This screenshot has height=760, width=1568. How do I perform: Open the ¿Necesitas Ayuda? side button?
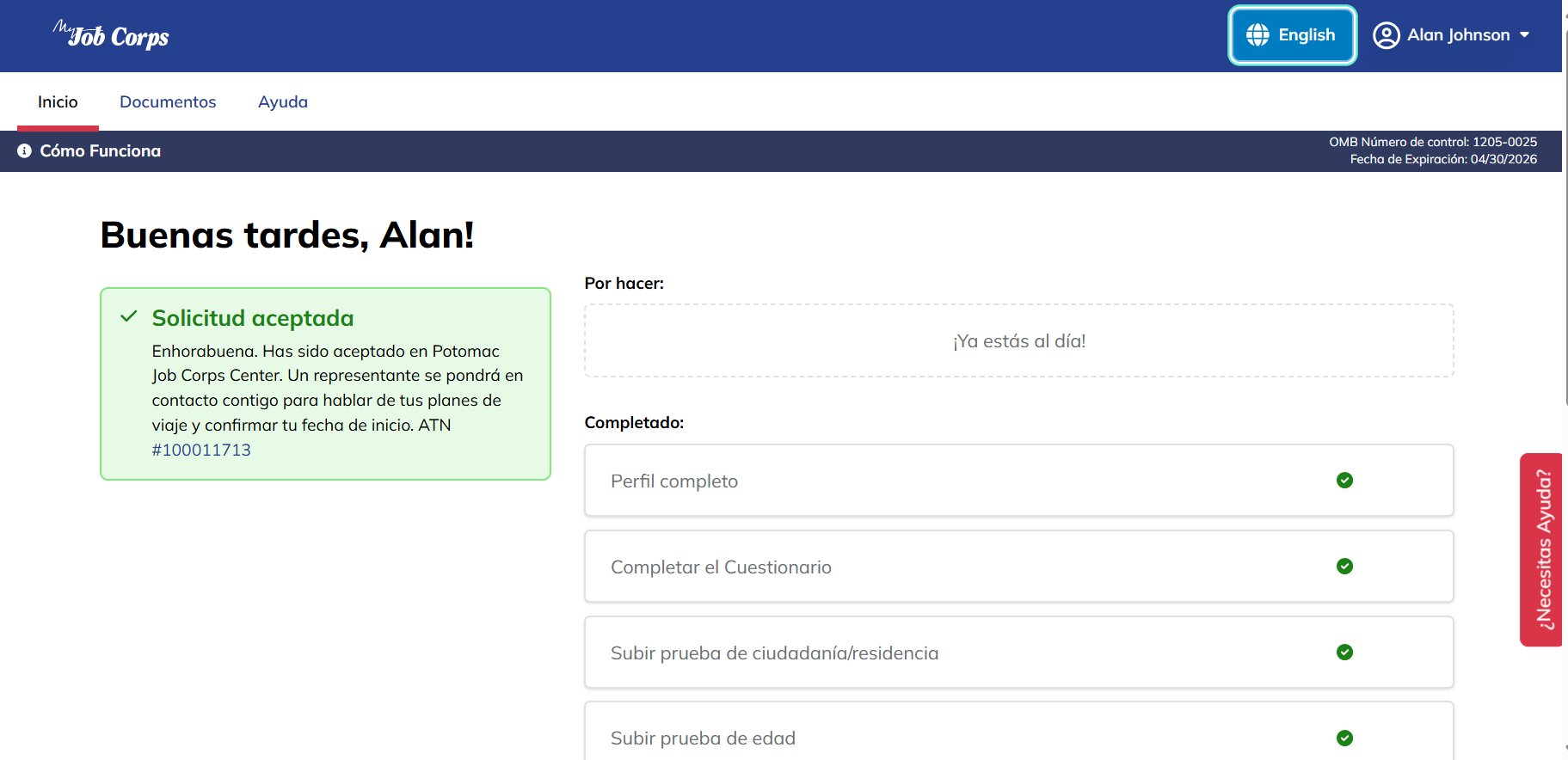[x=1542, y=549]
